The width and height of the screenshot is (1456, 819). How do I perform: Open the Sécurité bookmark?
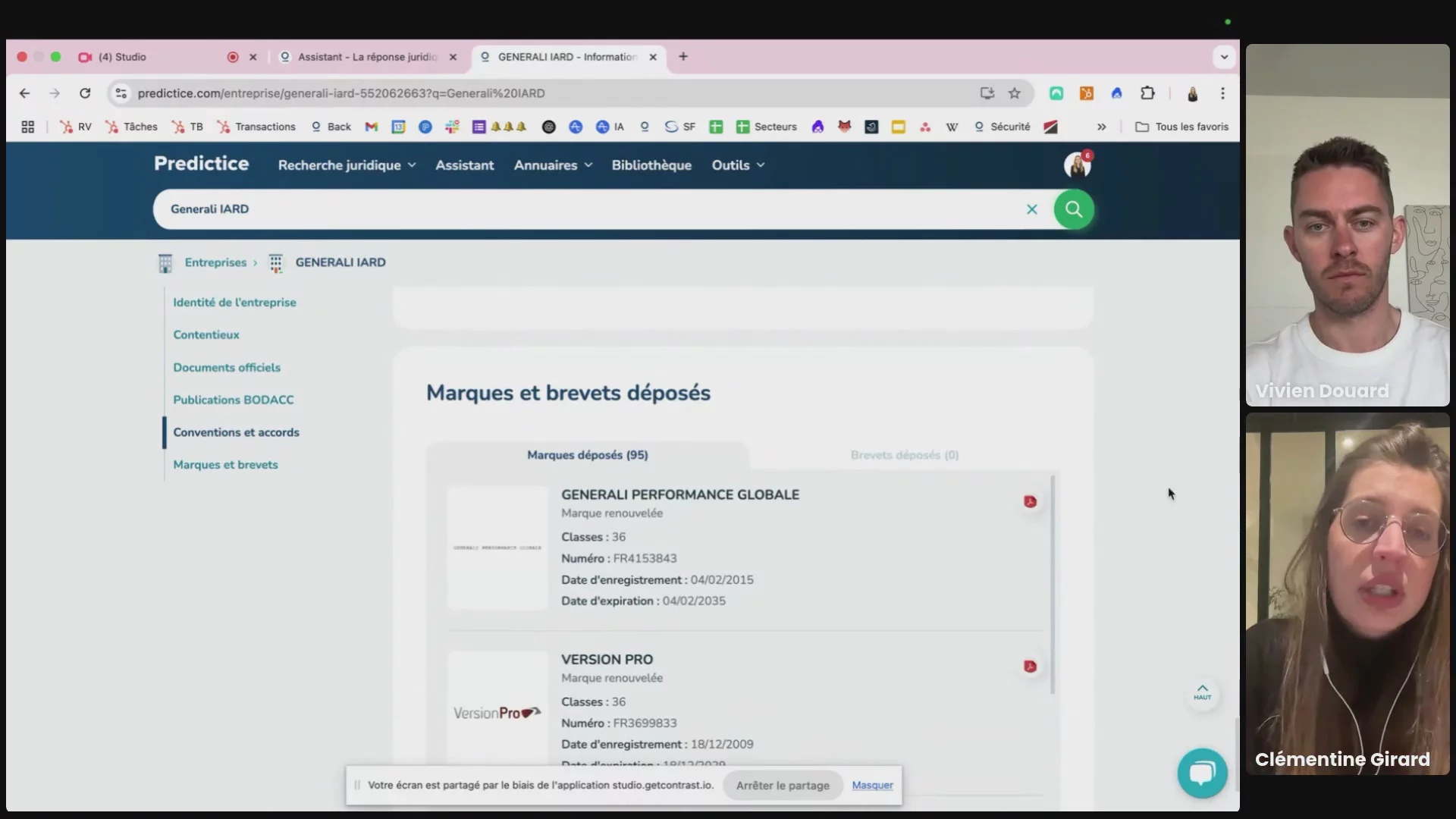(x=1003, y=127)
